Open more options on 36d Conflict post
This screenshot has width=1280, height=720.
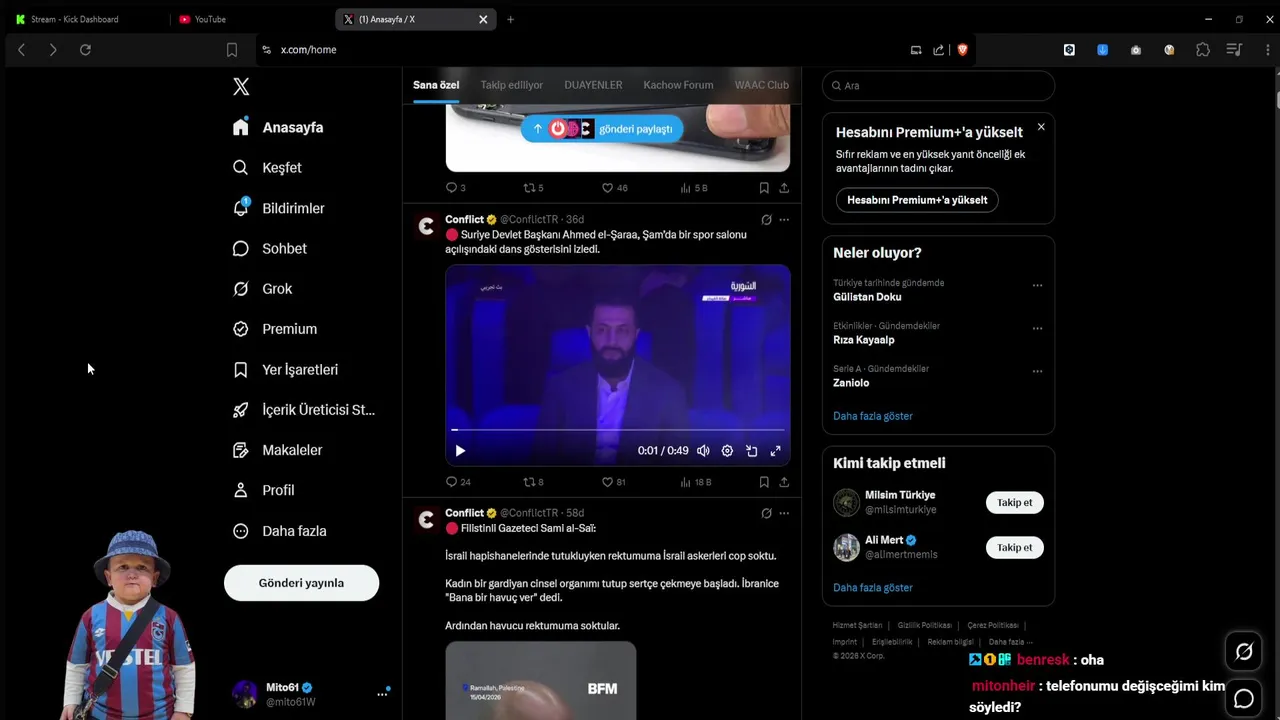pyautogui.click(x=784, y=220)
